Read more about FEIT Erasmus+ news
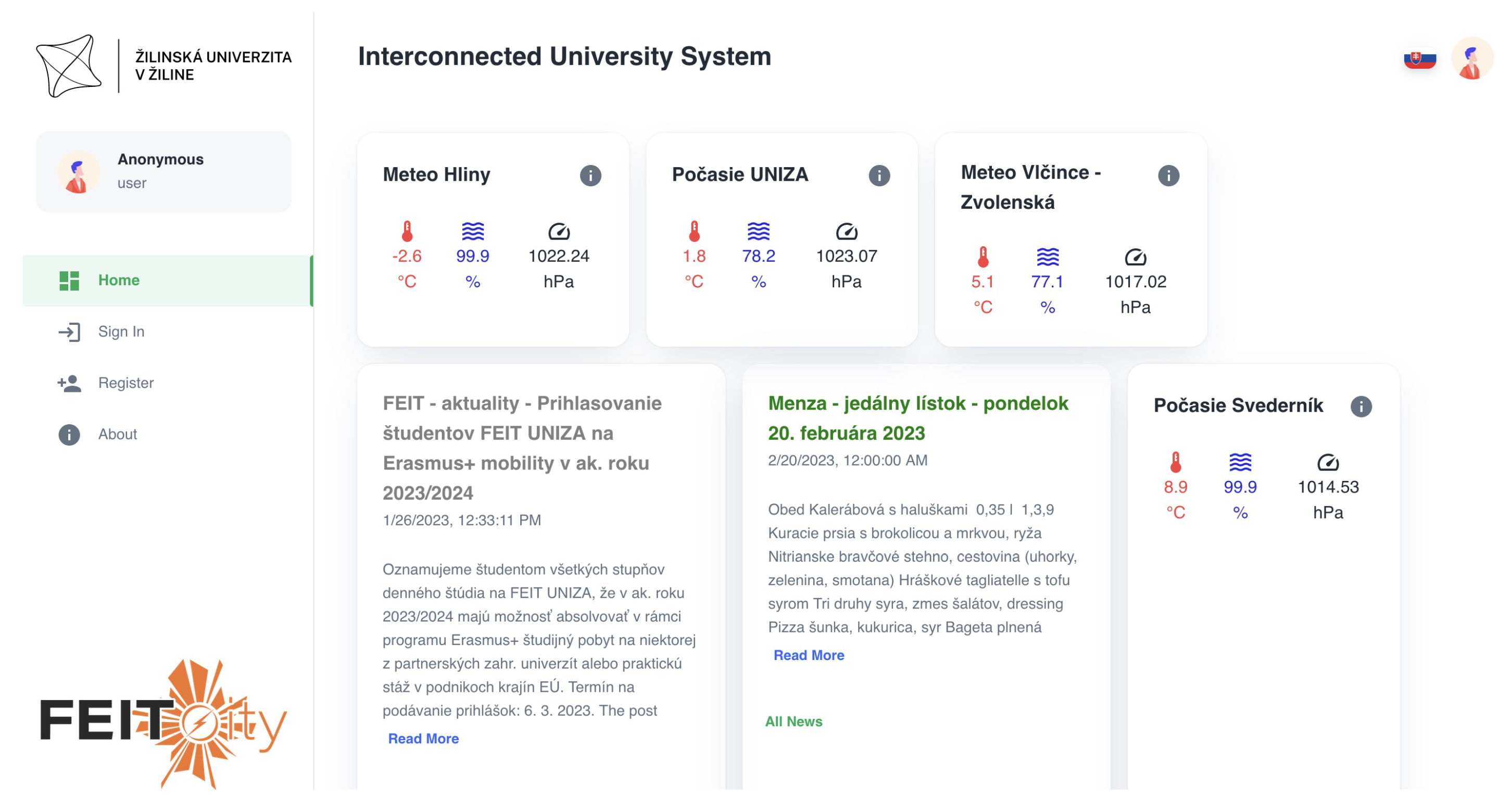 (x=423, y=739)
